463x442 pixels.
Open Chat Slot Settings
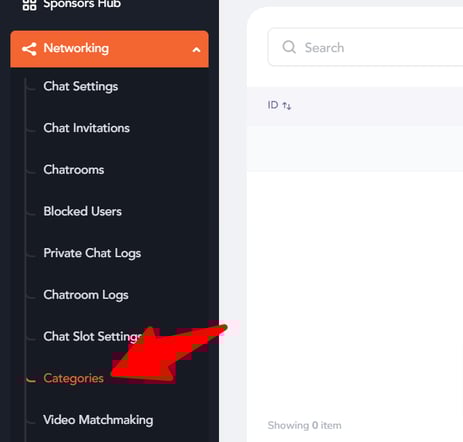click(x=93, y=337)
